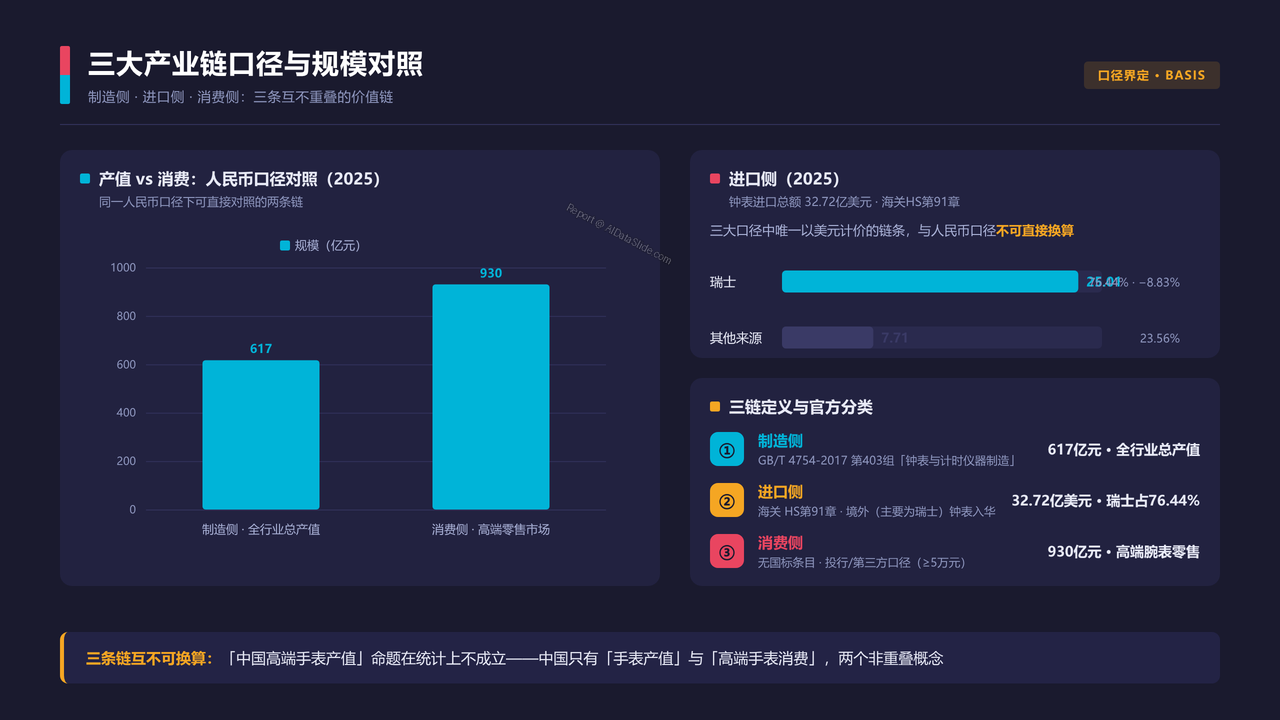Click the −8.83% value in 瑞士 row

(x=1159, y=282)
